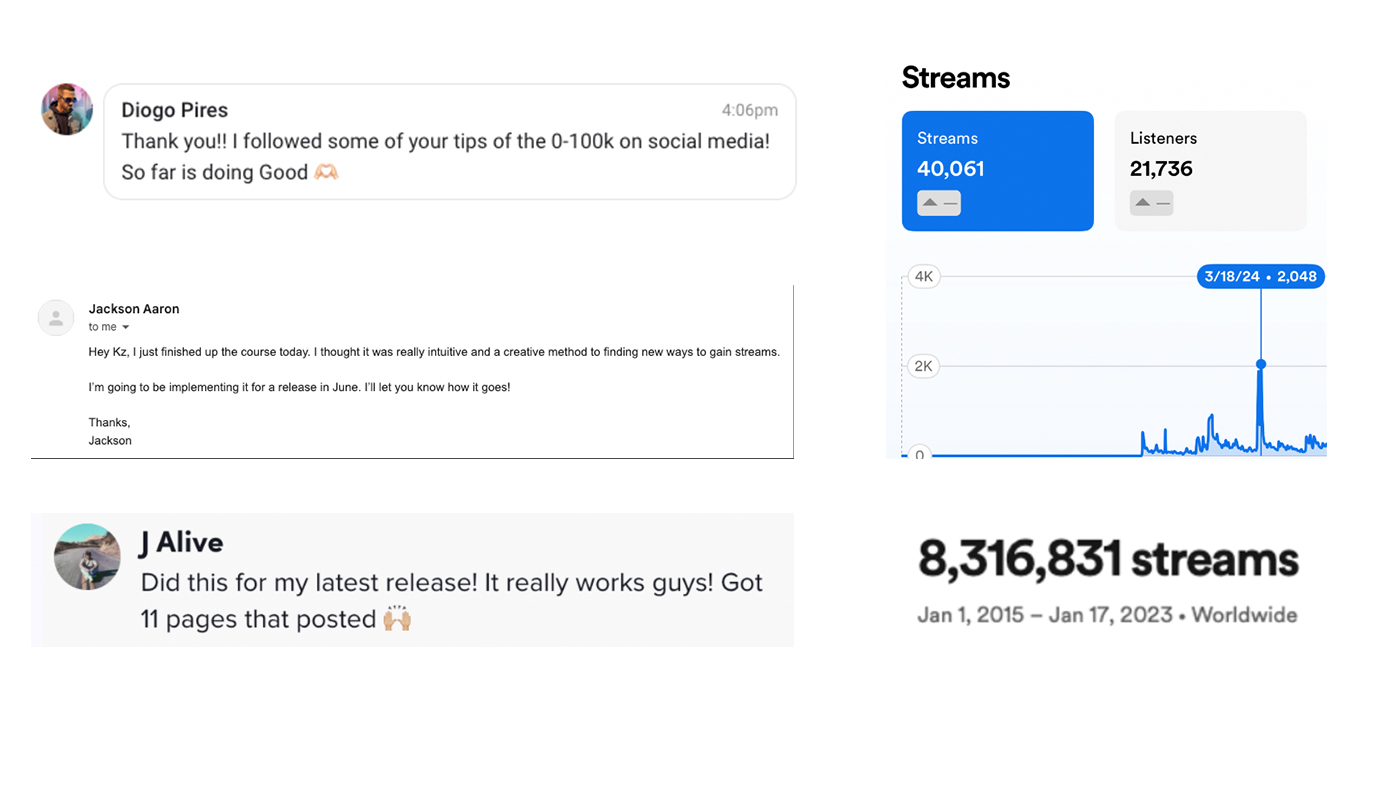Click the 4:06pm message timestamp
1400x790 pixels.
point(749,110)
